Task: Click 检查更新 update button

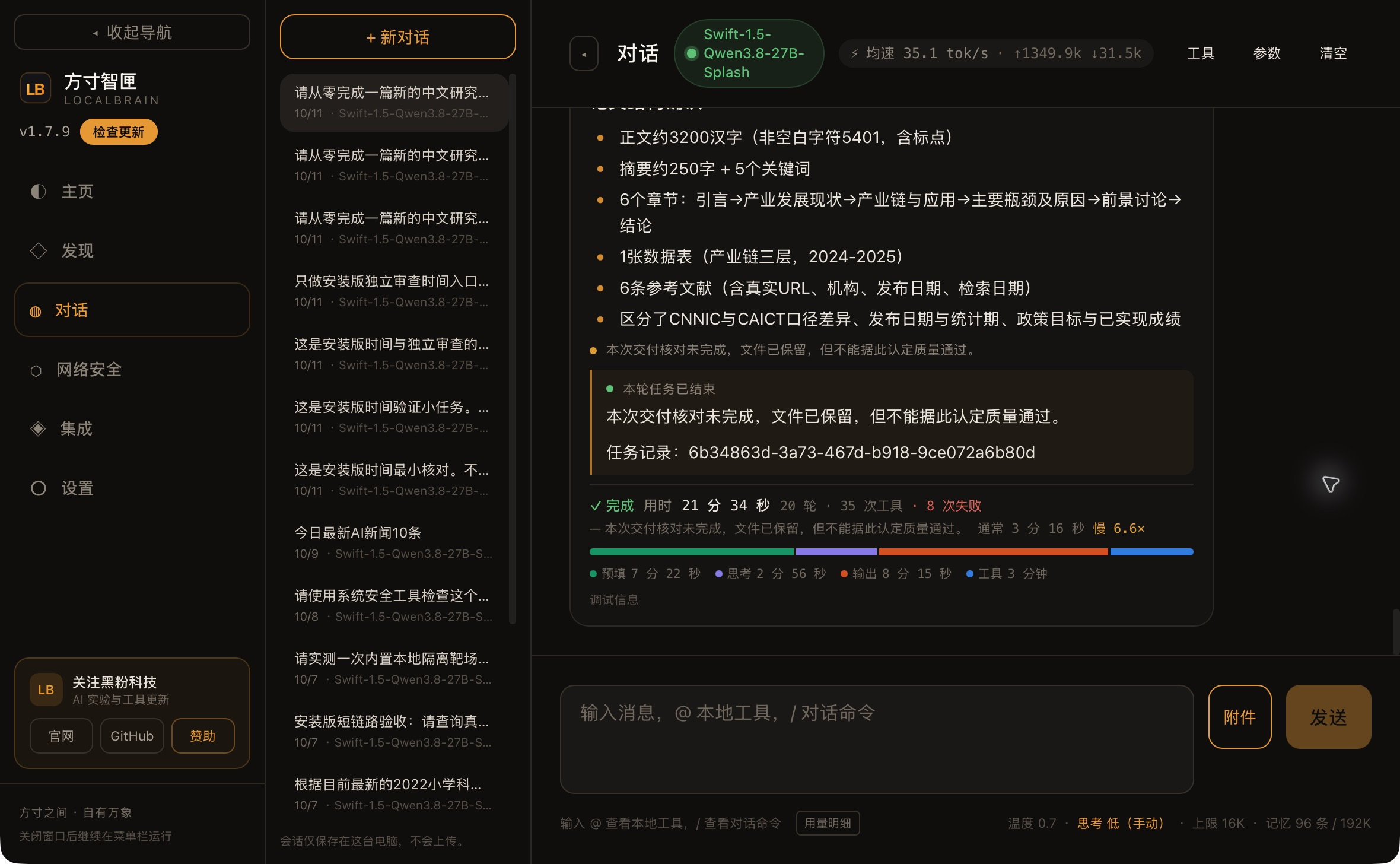Action: pyautogui.click(x=119, y=132)
